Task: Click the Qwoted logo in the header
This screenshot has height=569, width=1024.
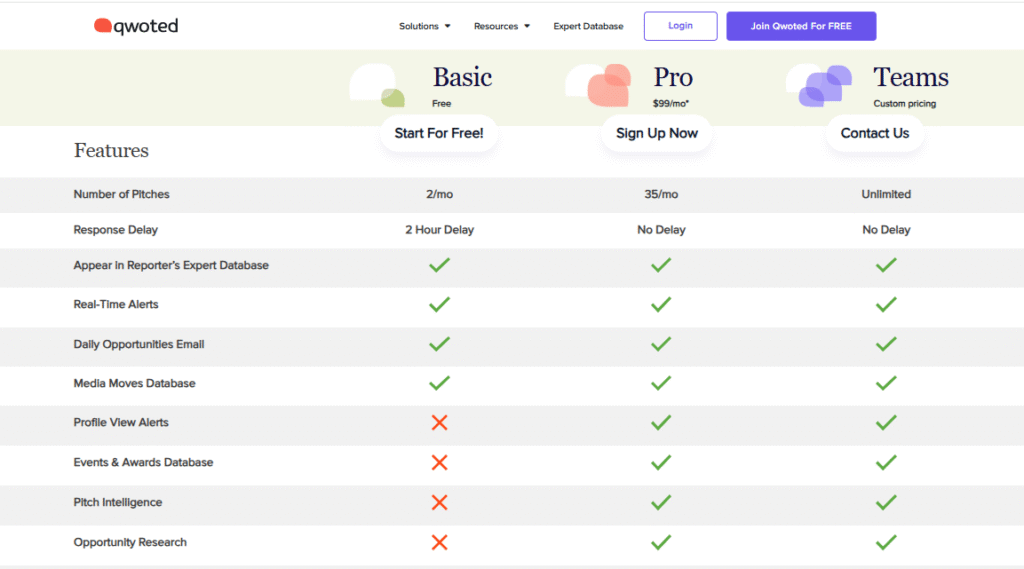Action: pyautogui.click(x=136, y=26)
